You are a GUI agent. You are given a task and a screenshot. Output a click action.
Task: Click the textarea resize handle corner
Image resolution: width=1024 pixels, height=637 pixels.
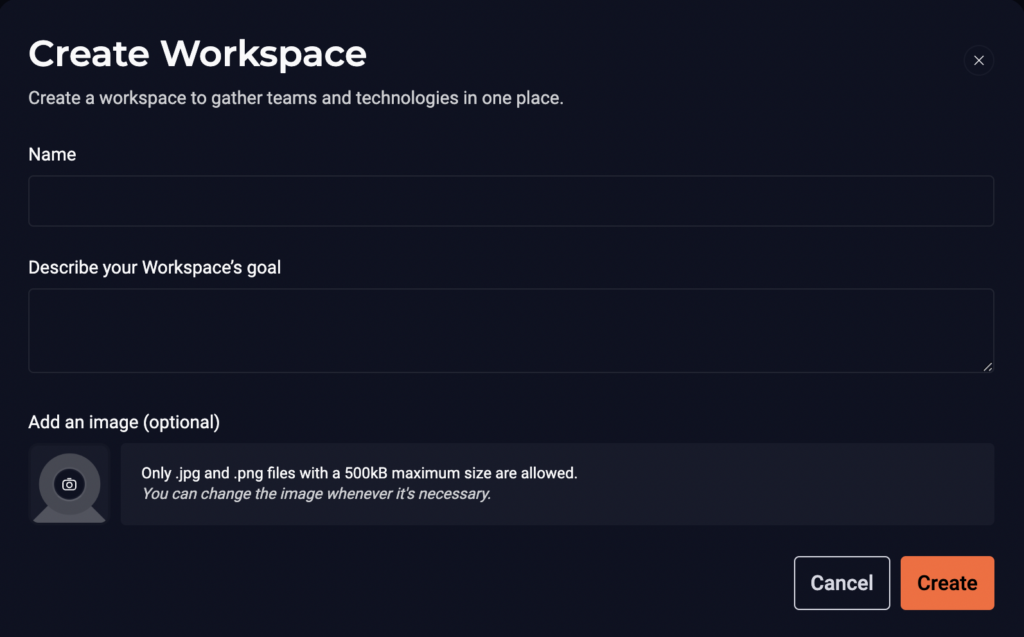(987, 367)
